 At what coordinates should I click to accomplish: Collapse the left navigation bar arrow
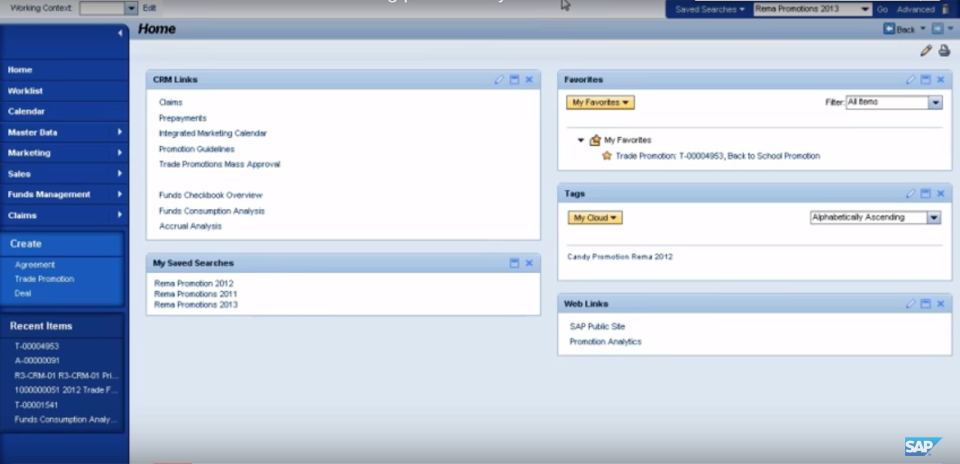120,33
